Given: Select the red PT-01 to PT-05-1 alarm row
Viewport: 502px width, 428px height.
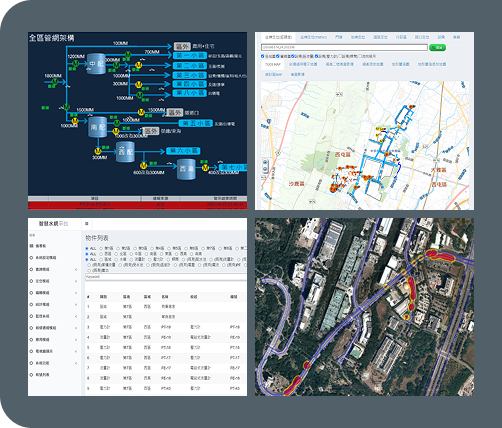Looking at the screenshot, I should coord(137,204).
